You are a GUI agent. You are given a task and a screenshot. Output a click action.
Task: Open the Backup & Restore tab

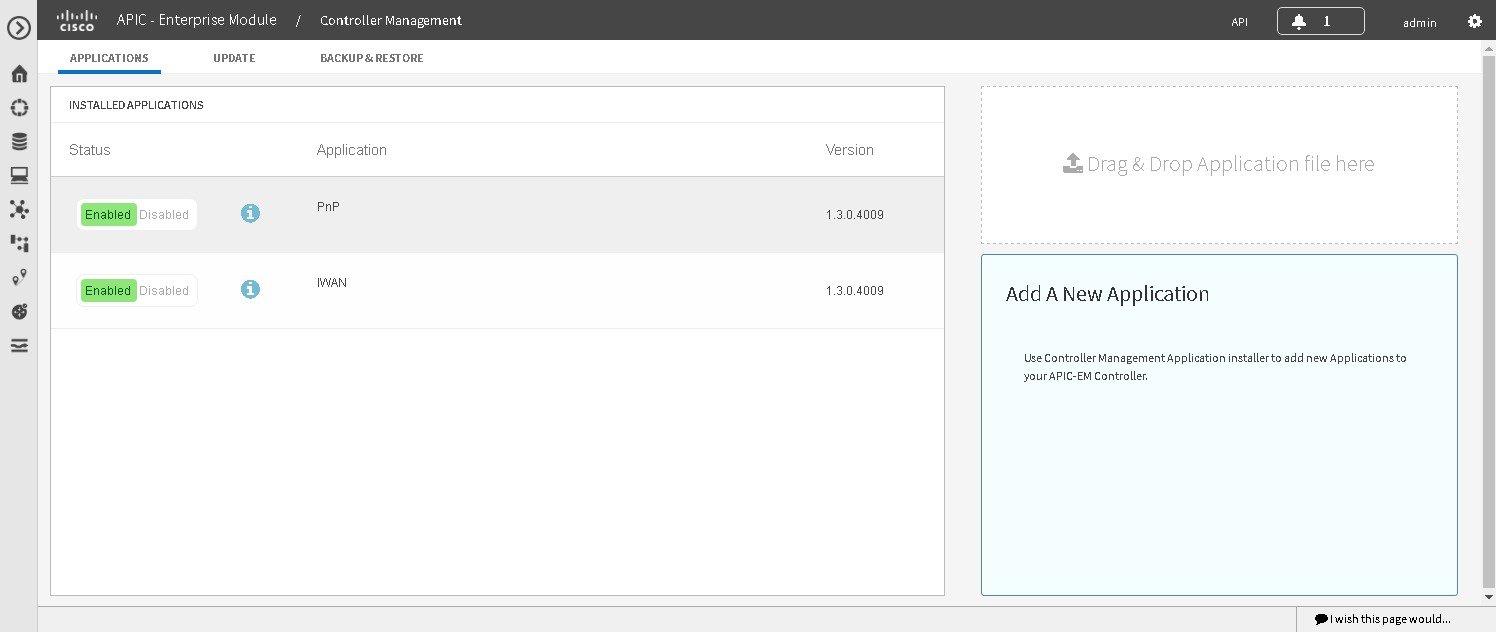click(x=371, y=58)
